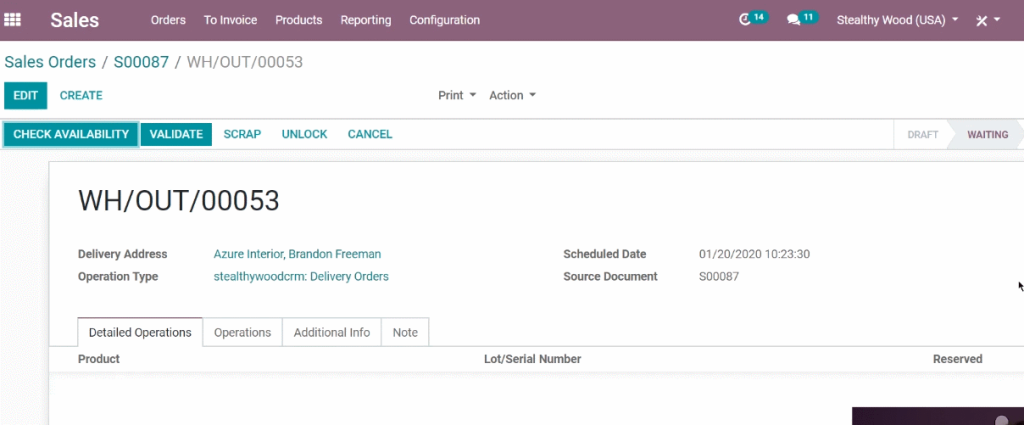Image resolution: width=1024 pixels, height=425 pixels.
Task: Click the Validate button
Action: tap(176, 134)
